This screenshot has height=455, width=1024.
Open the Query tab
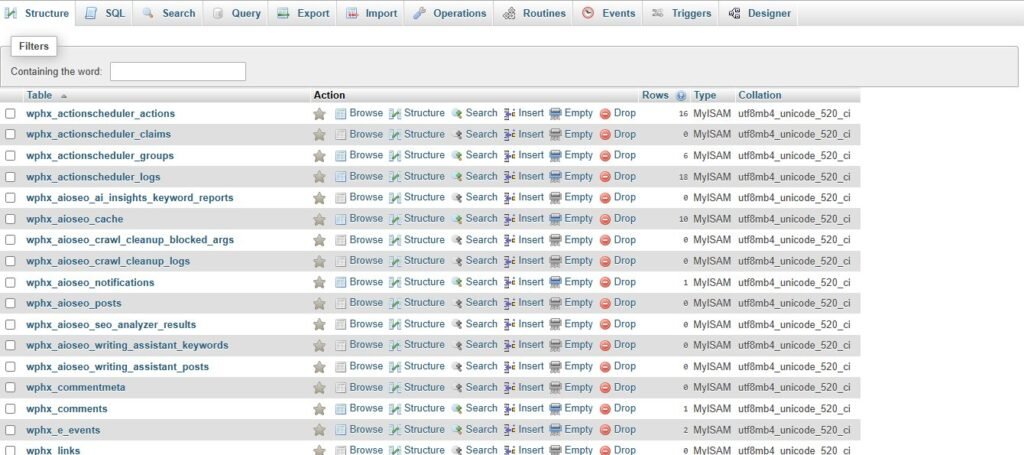(236, 13)
